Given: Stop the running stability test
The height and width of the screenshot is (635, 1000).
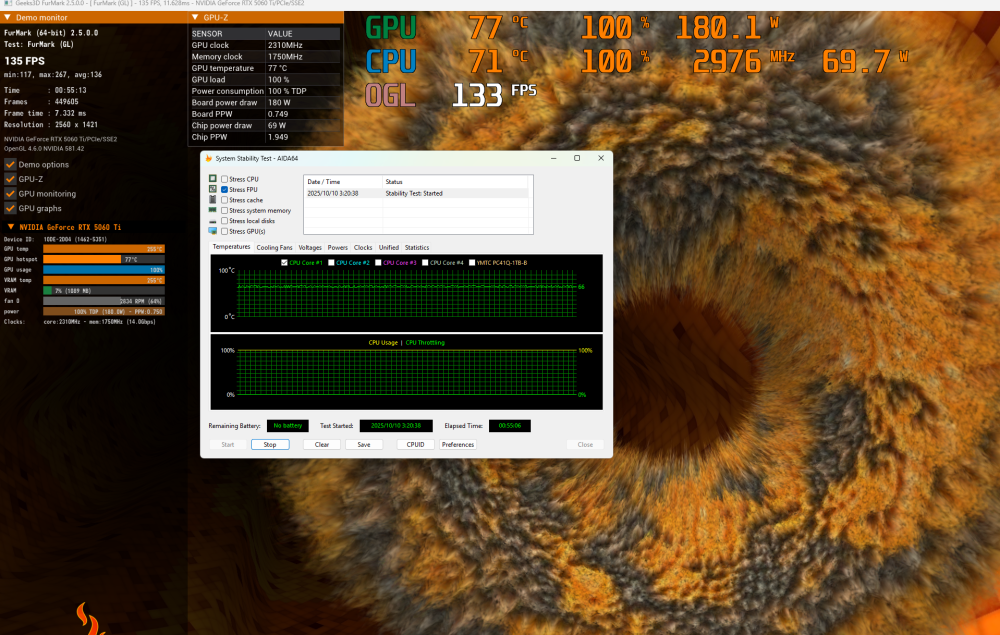Looking at the screenshot, I should coord(270,445).
